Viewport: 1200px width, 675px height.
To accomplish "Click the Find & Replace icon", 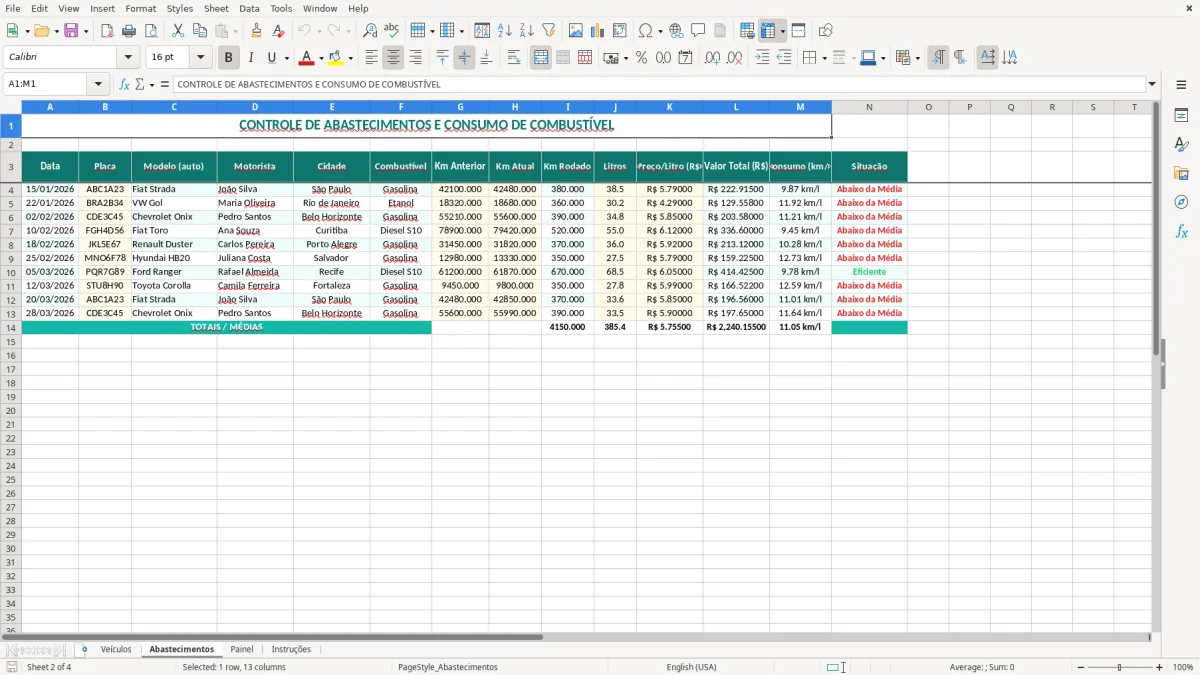I will [x=370, y=31].
